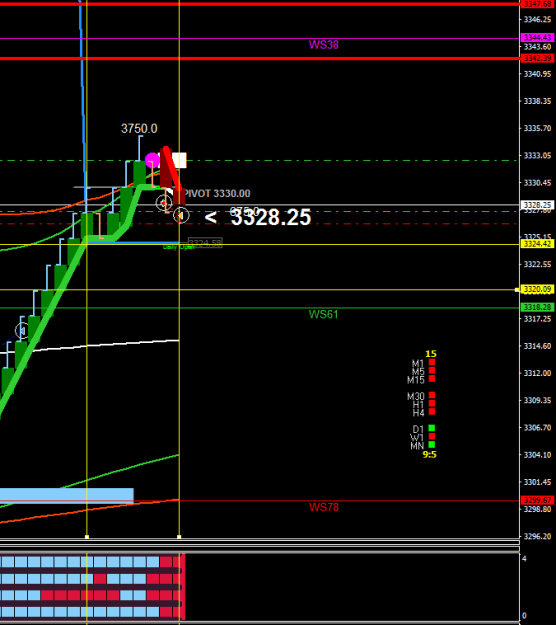Click the red H4 timeframe indicator square
Viewport: 556px width, 625px height.
pos(432,412)
